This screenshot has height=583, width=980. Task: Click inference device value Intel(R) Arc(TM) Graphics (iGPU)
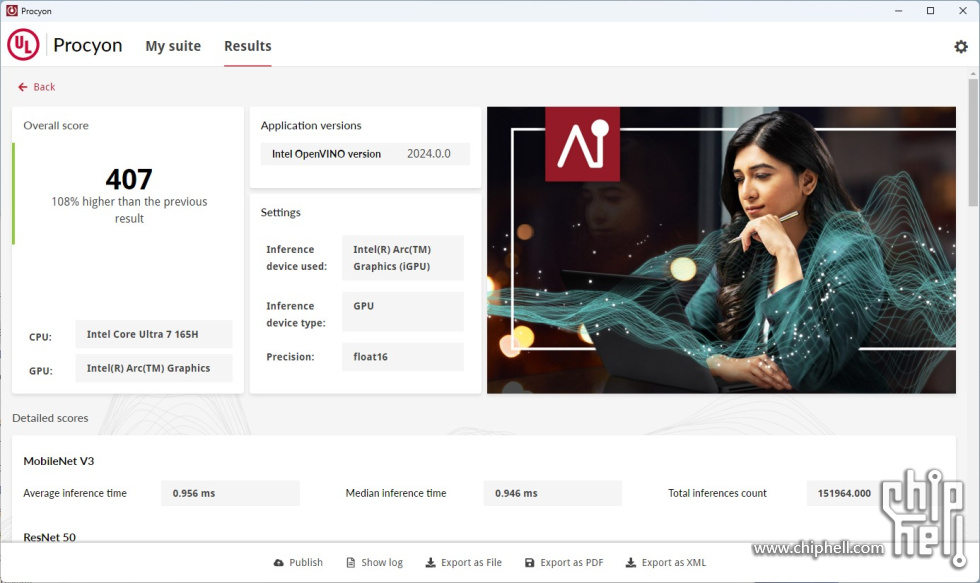[x=402, y=257]
